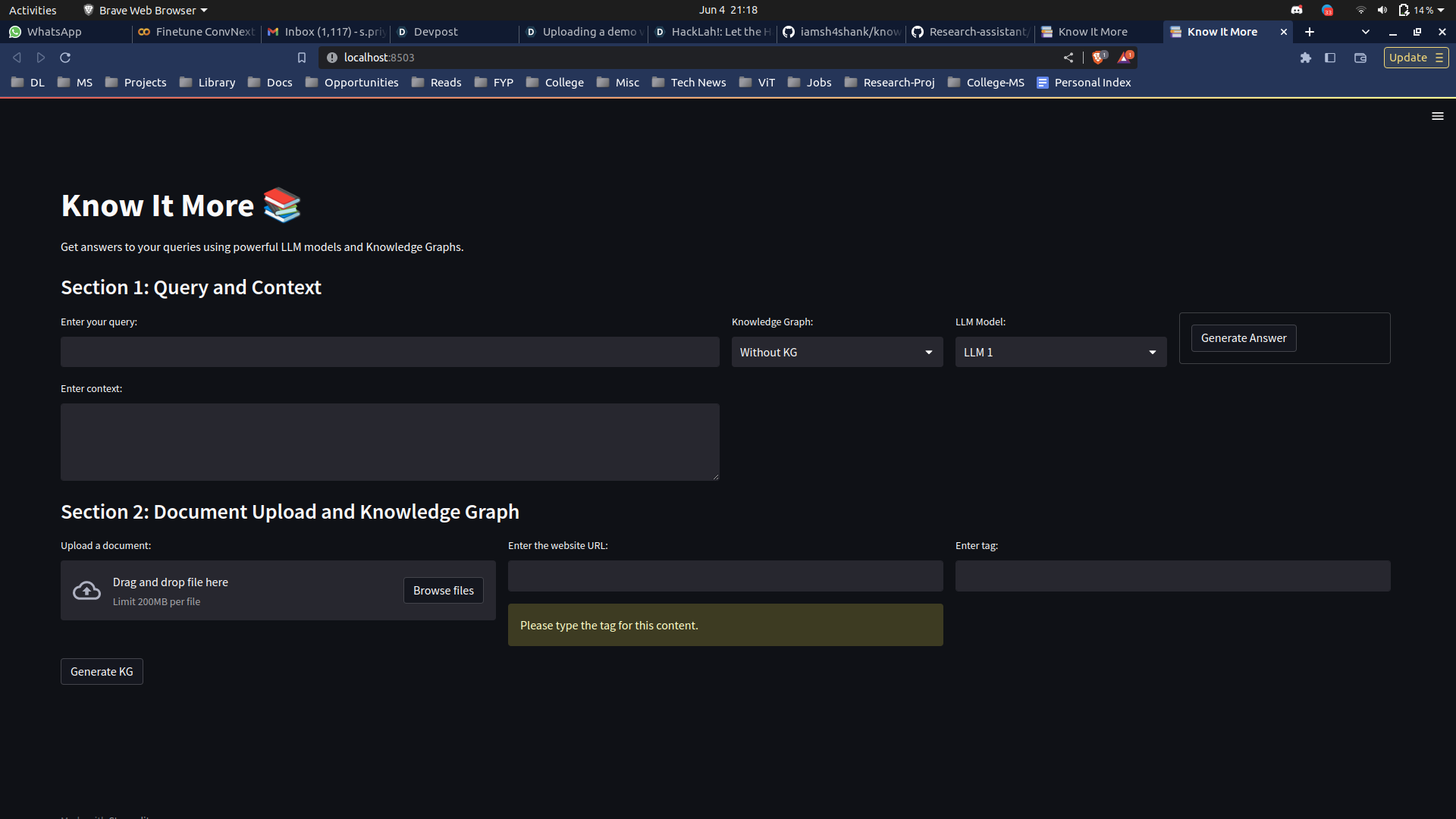Click the Generate KG button
1456x819 pixels.
[102, 672]
